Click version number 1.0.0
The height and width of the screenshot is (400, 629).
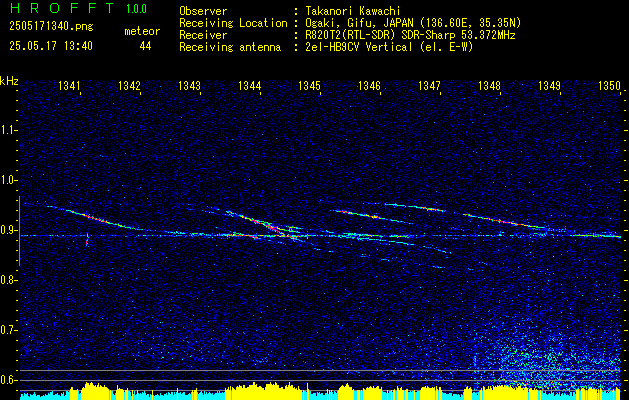[136, 8]
